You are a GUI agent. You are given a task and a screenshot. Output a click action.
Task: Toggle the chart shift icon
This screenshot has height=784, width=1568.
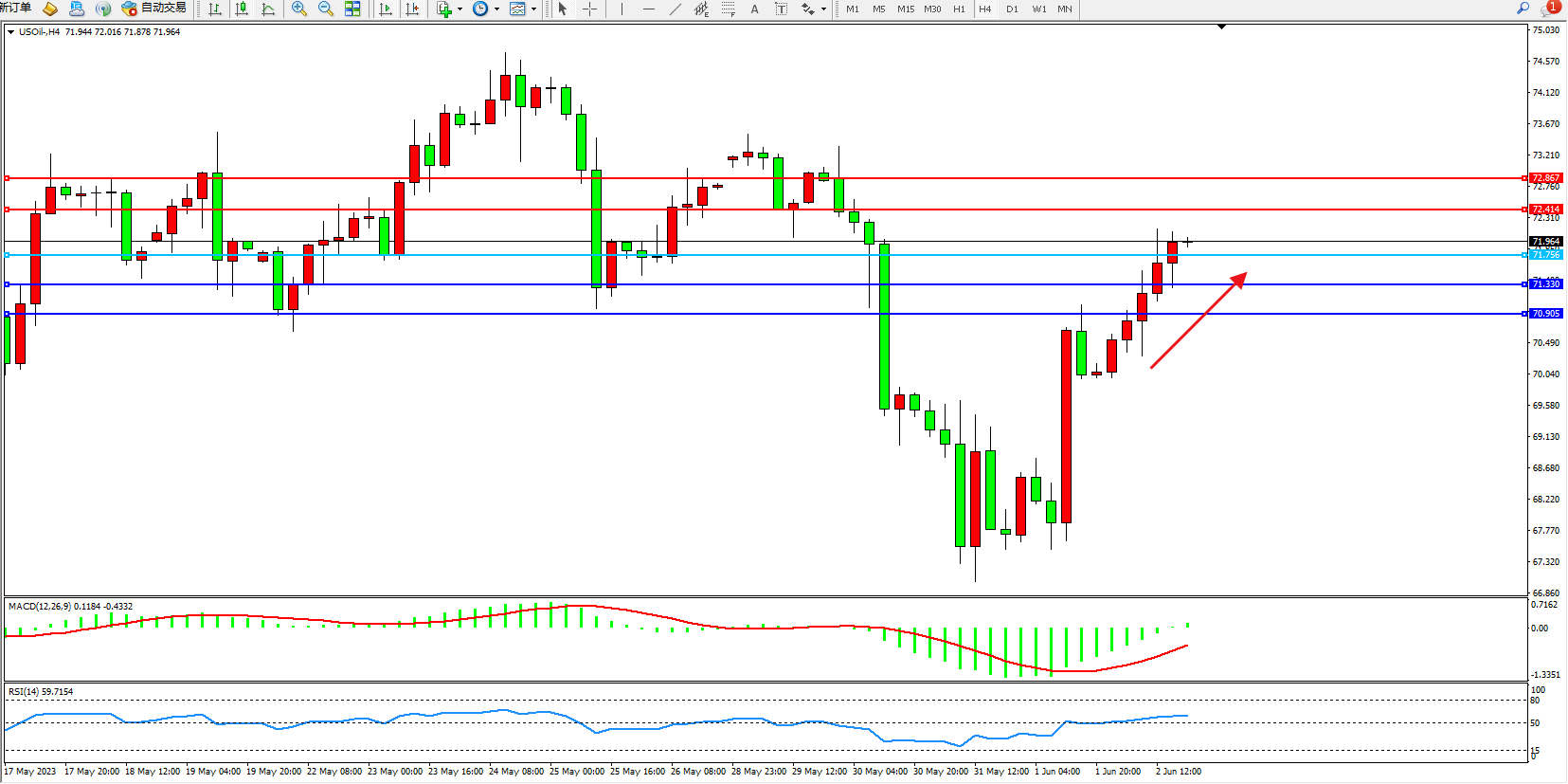(412, 9)
